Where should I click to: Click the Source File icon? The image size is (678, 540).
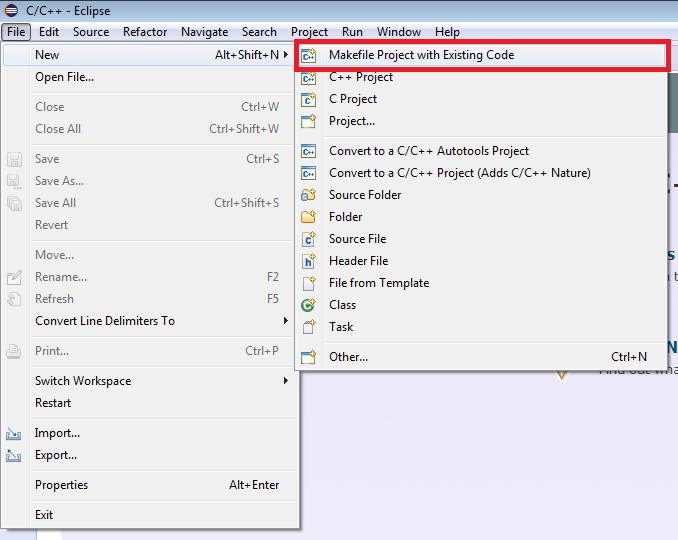pyautogui.click(x=309, y=239)
